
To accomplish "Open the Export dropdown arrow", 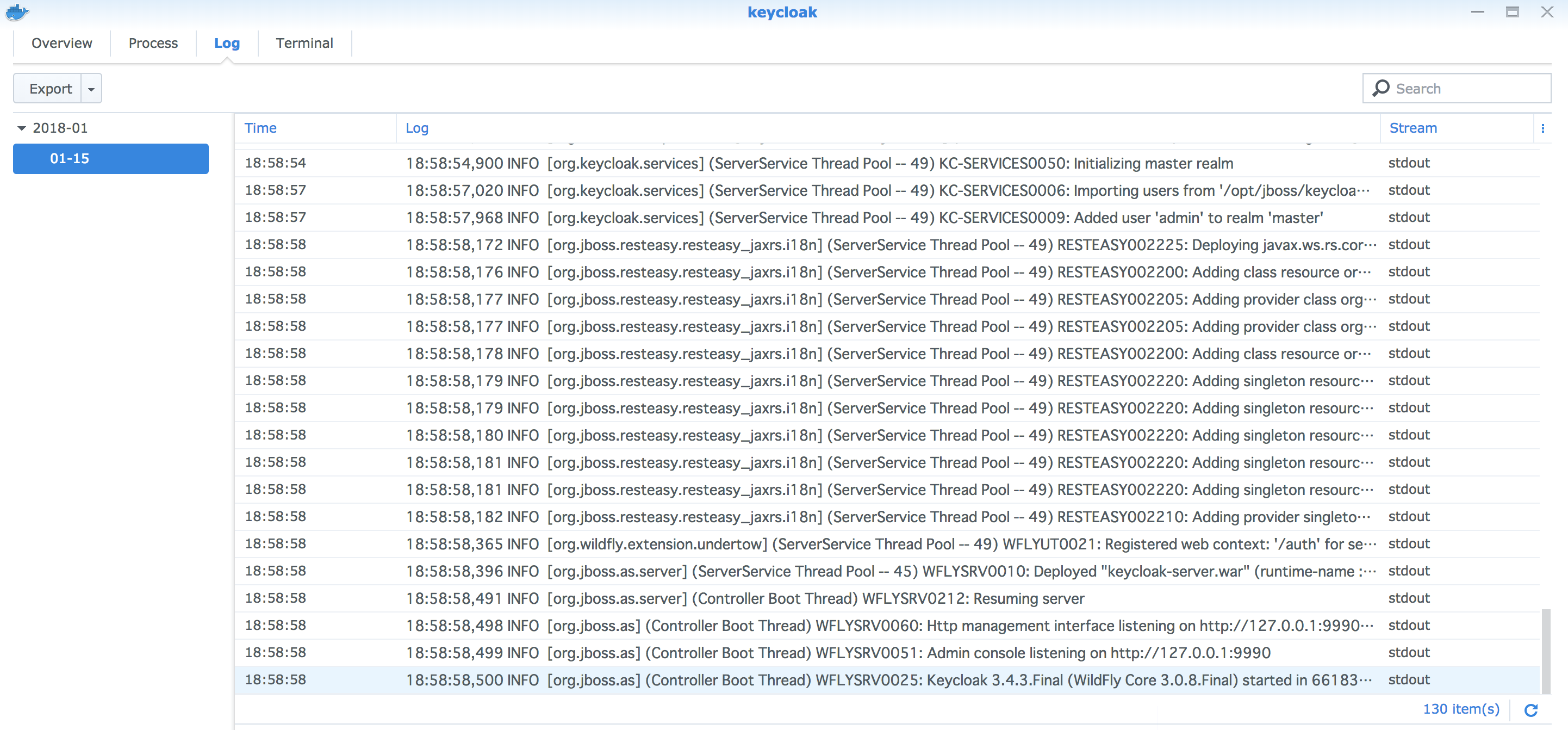I will (x=91, y=89).
